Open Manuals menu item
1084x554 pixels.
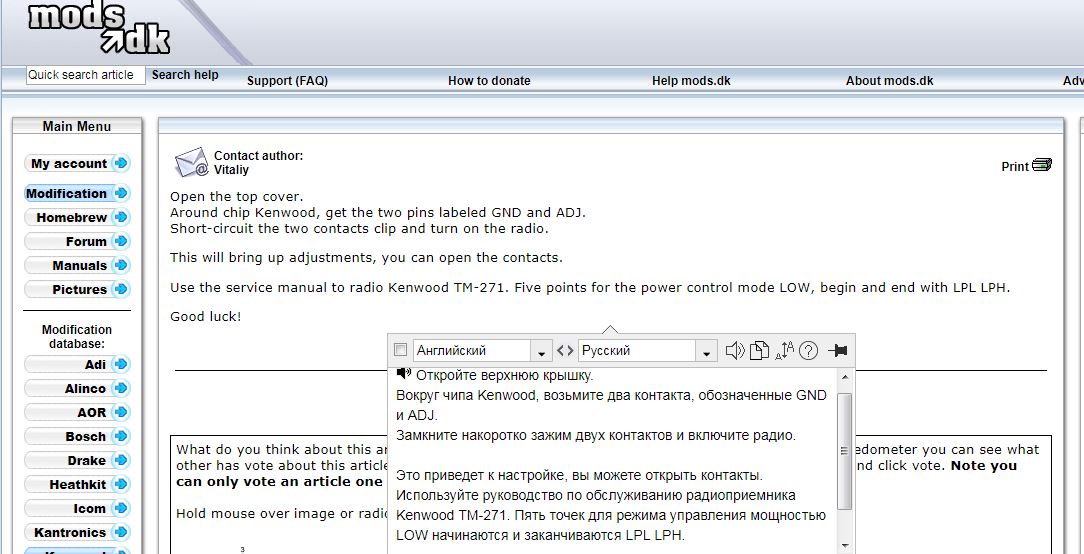[x=77, y=266]
